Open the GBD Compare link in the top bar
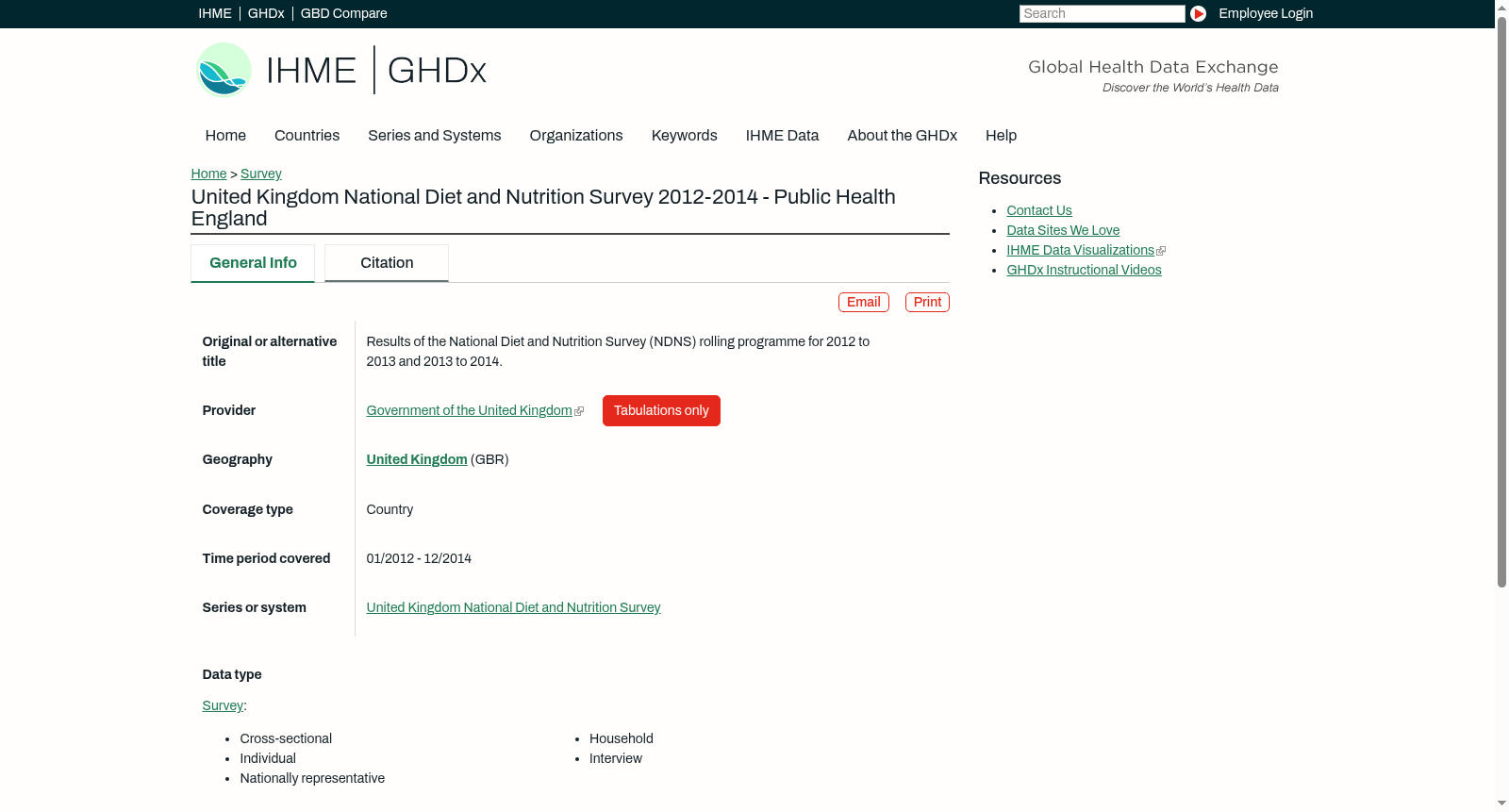The height and width of the screenshot is (812, 1509). pos(344,13)
